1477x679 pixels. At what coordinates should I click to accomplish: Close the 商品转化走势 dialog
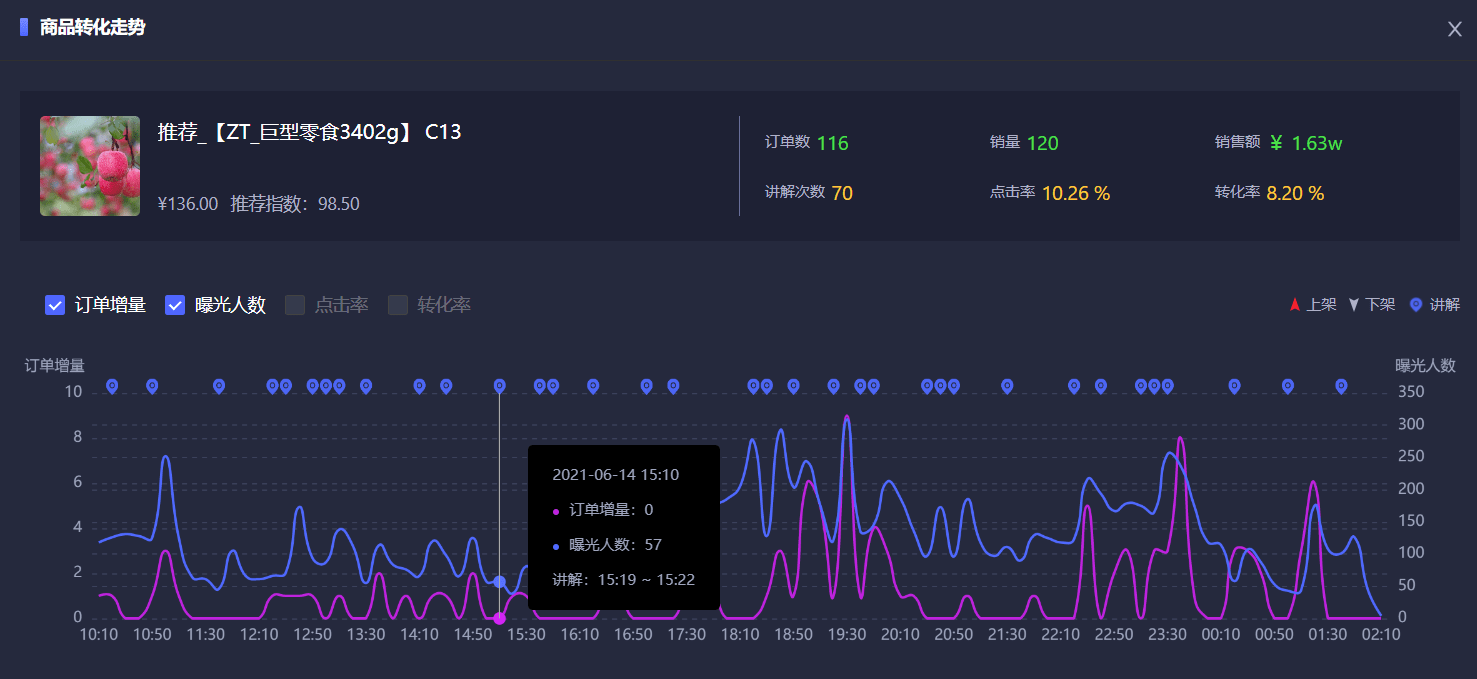[x=1454, y=29]
